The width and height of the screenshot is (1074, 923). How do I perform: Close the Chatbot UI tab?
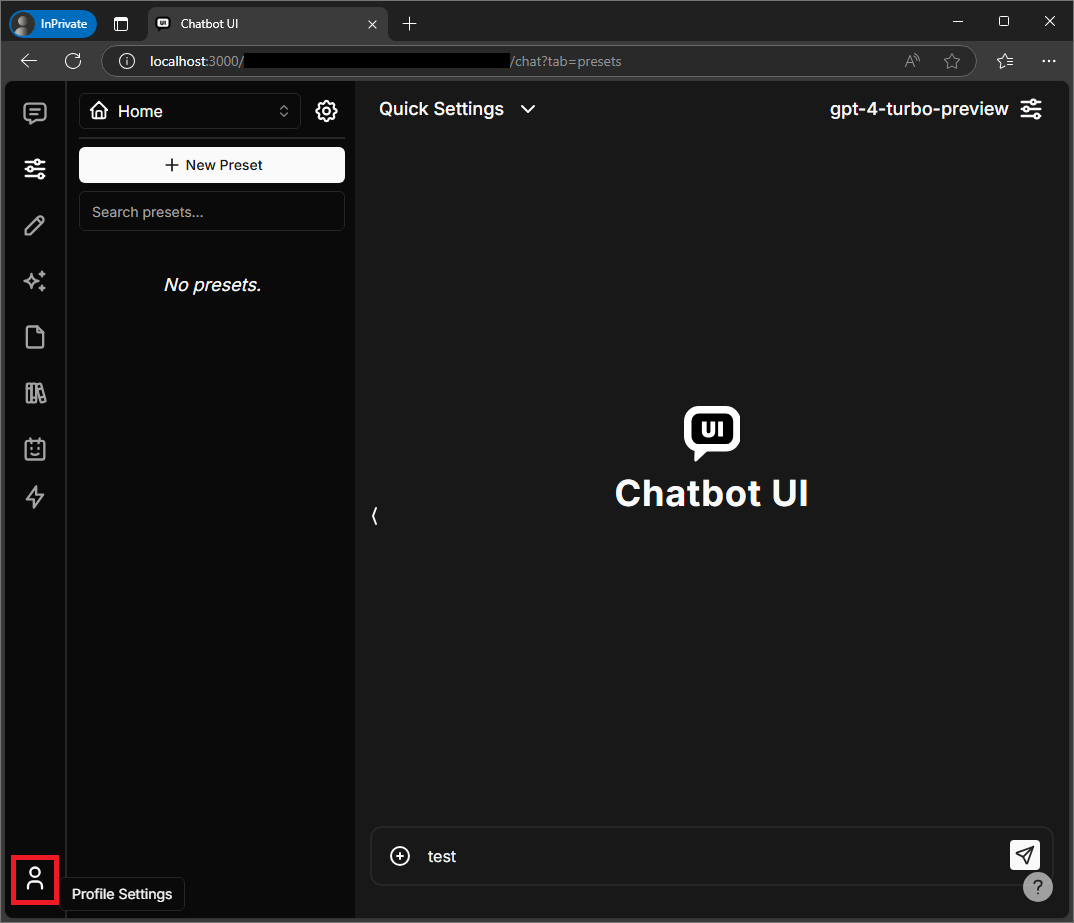coord(372,24)
